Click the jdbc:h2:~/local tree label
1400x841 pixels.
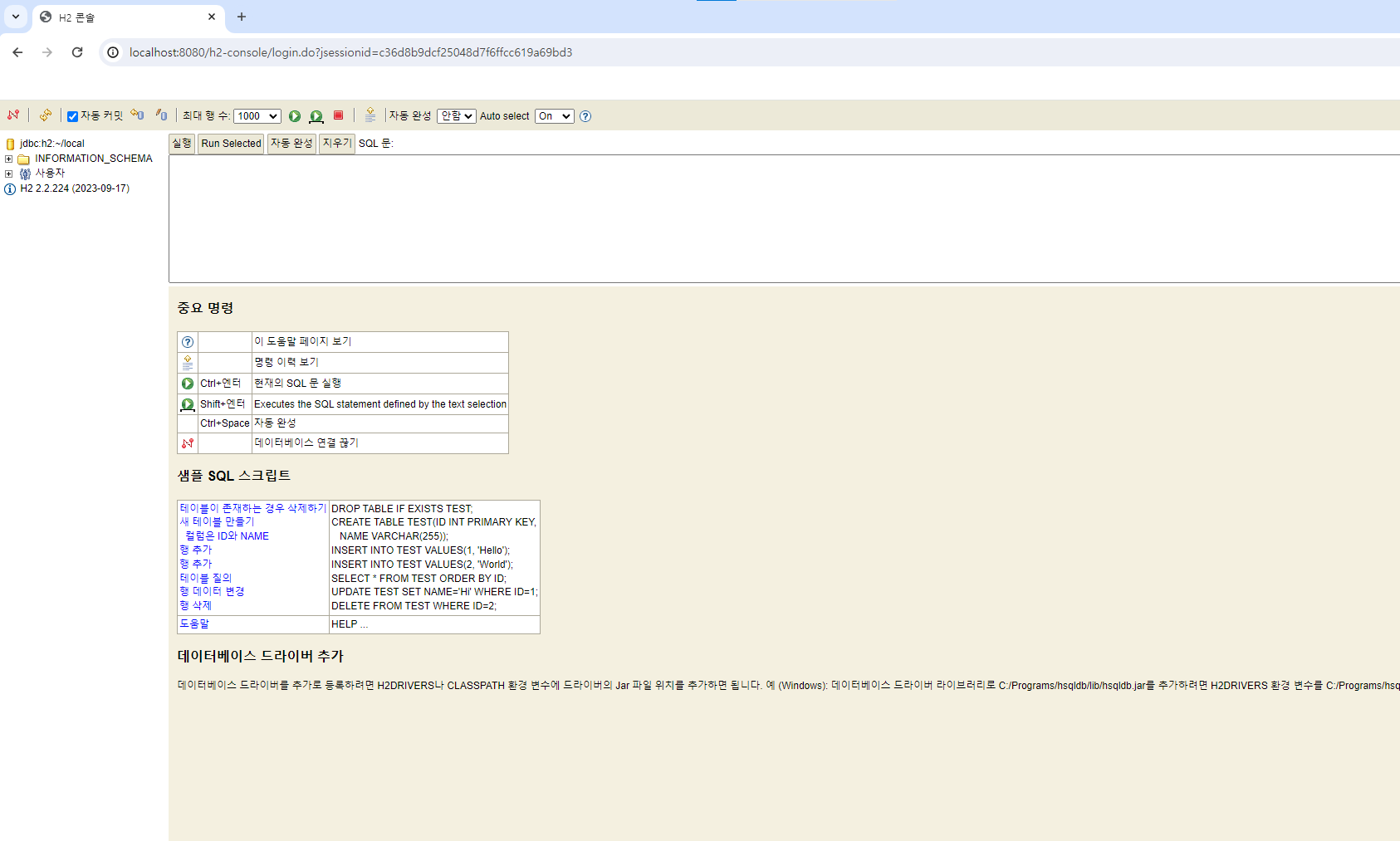click(x=52, y=144)
